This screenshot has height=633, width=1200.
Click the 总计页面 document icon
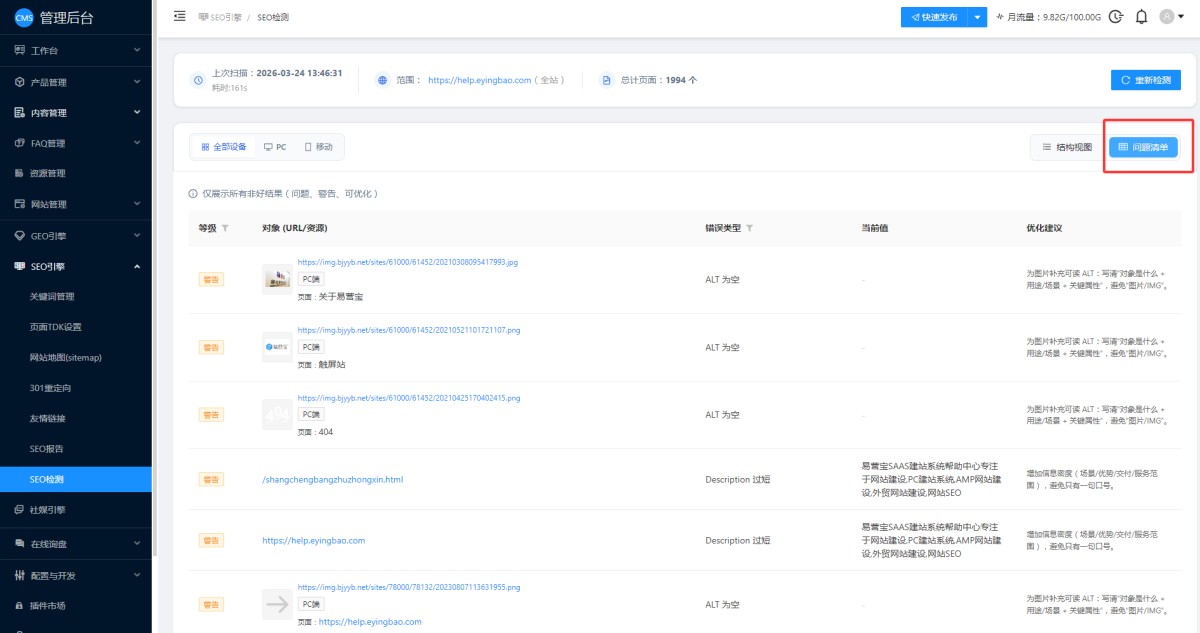[x=605, y=80]
